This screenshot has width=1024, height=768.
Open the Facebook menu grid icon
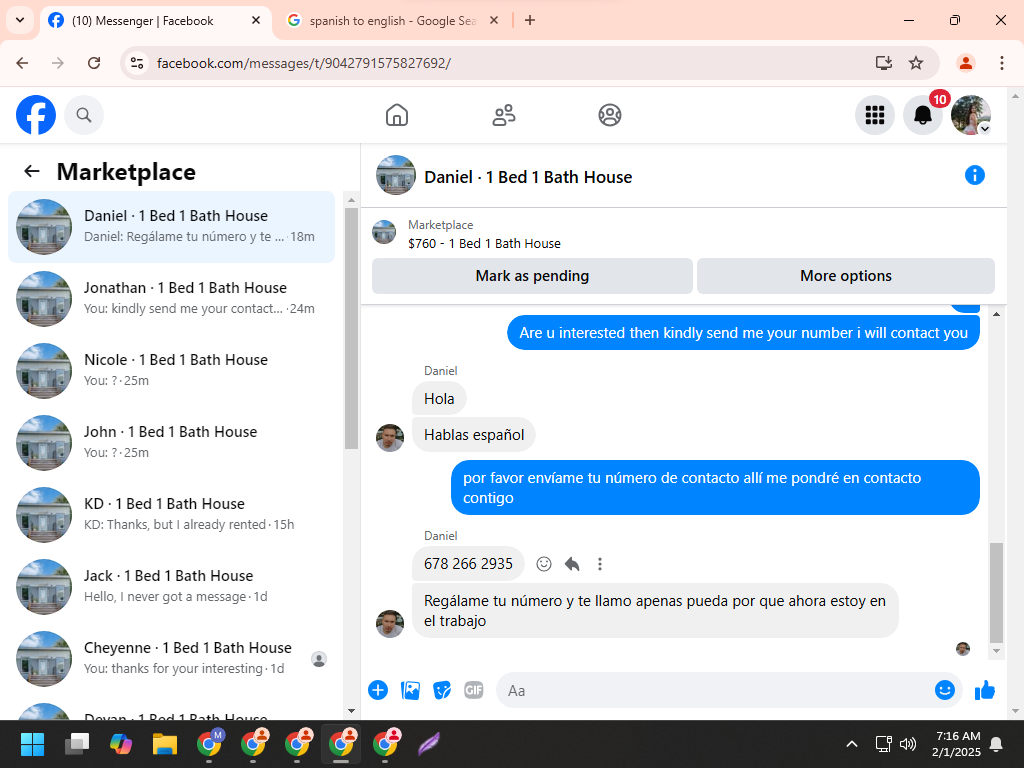point(874,115)
